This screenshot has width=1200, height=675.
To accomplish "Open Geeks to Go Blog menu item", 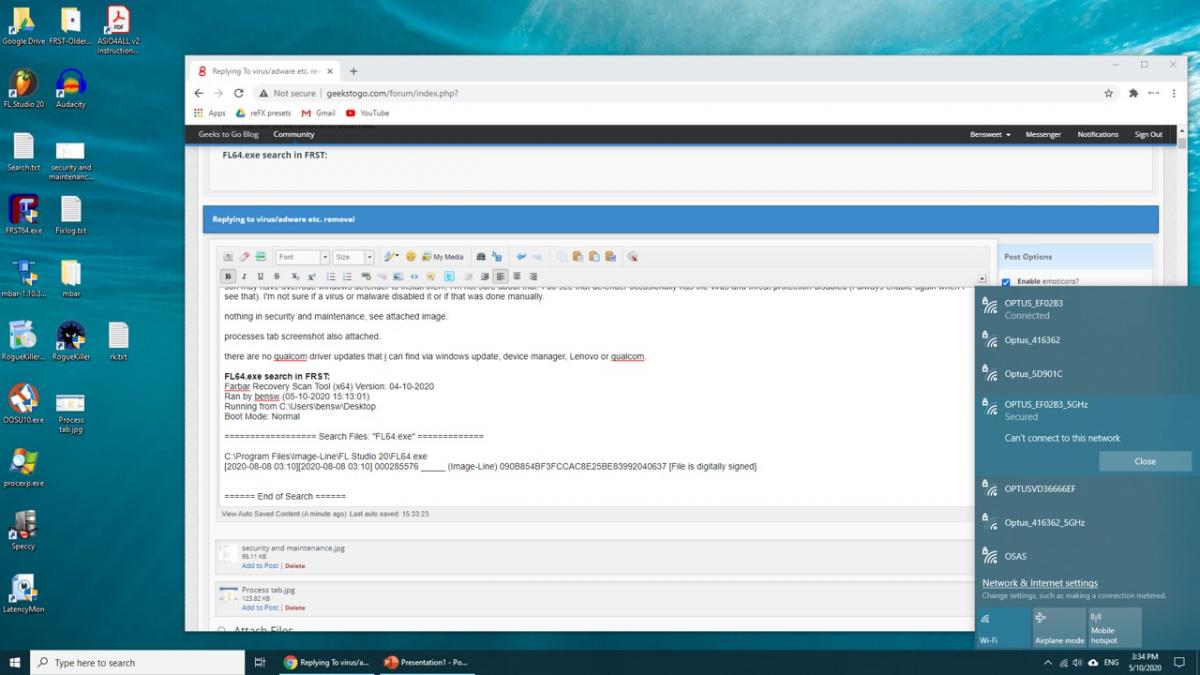I will 228,134.
